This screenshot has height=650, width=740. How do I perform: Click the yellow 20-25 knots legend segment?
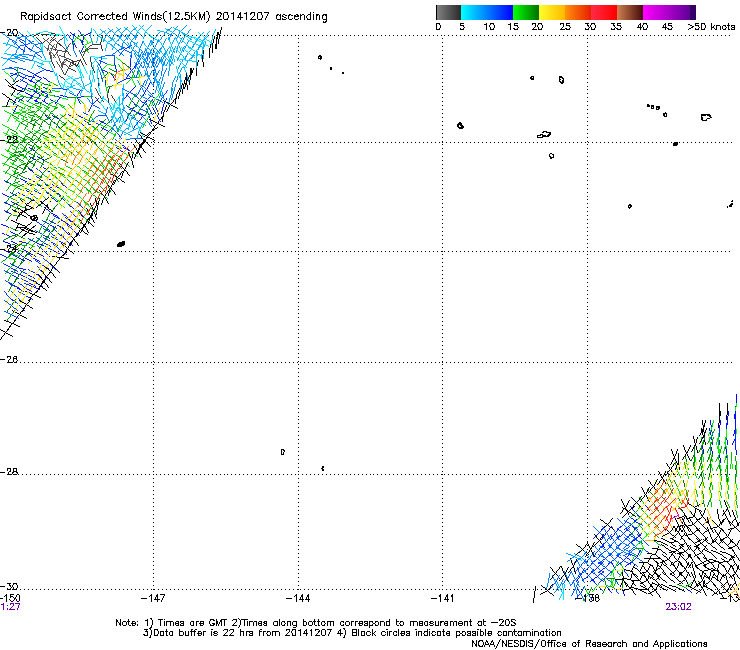552,12
